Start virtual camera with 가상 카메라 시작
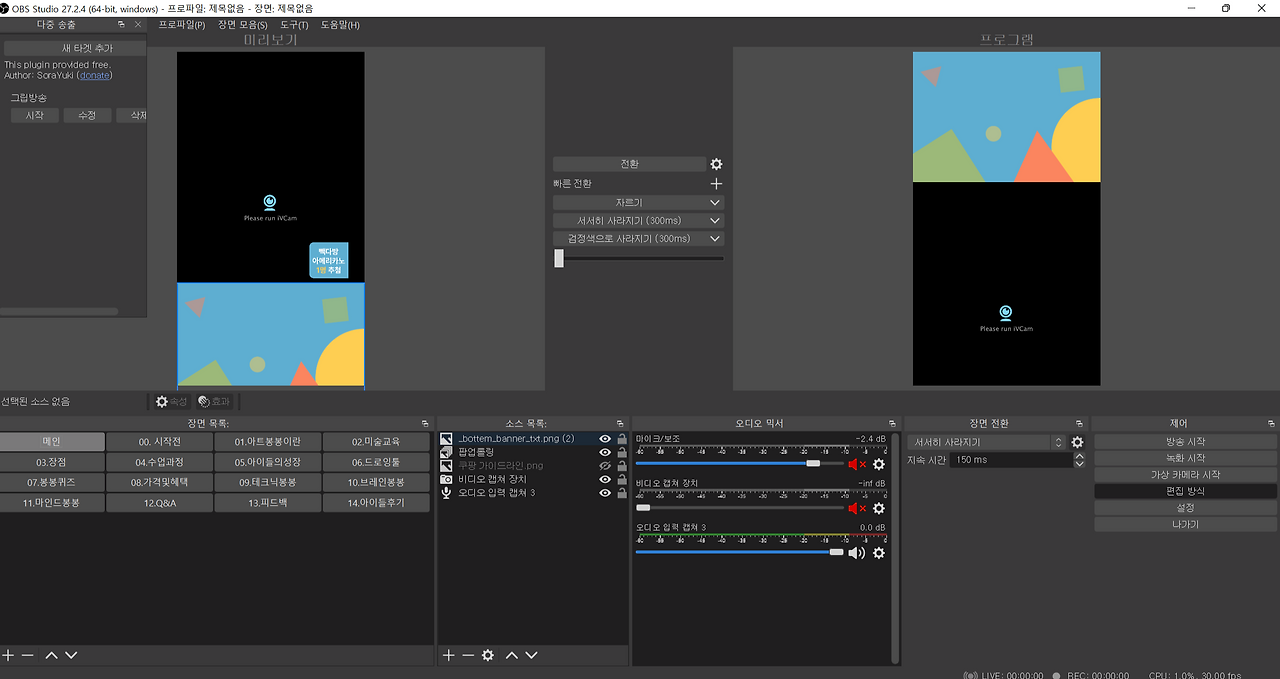Screen dimensions: 1280x679 (x=1185, y=475)
